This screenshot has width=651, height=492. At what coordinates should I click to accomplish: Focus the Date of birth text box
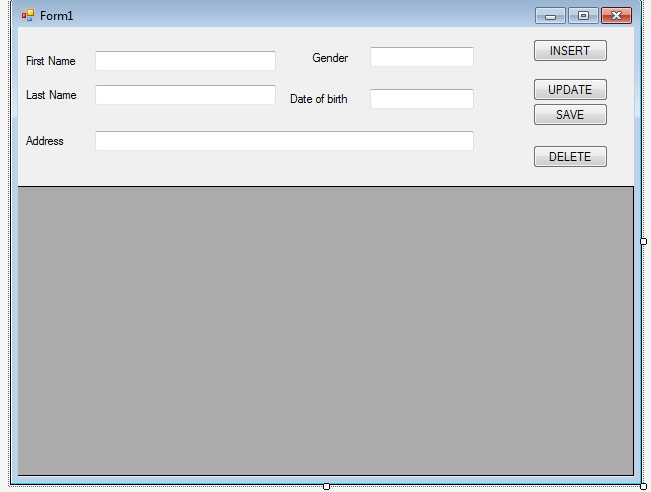(x=422, y=99)
